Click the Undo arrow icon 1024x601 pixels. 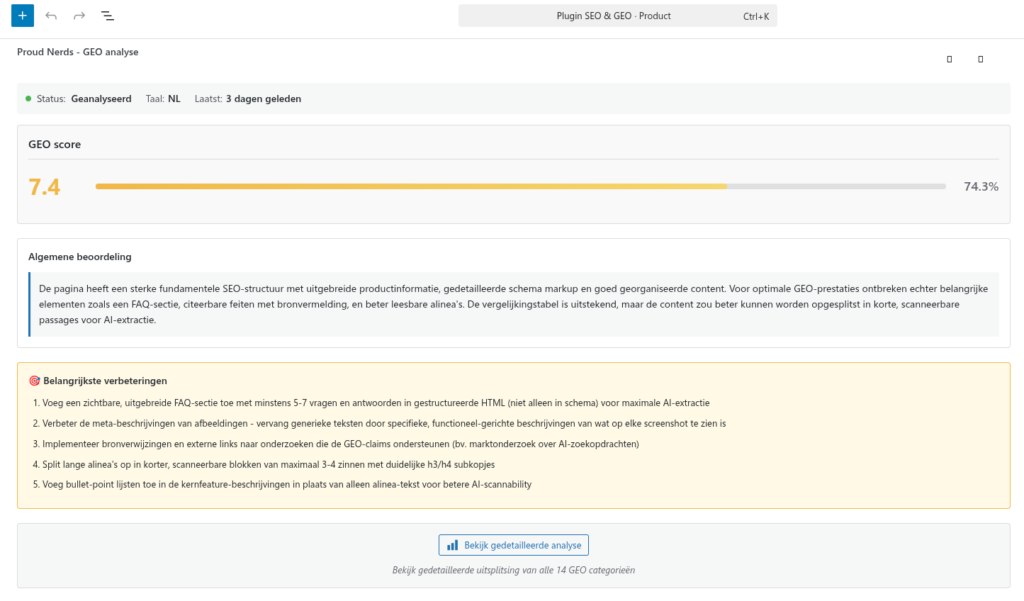(51, 16)
